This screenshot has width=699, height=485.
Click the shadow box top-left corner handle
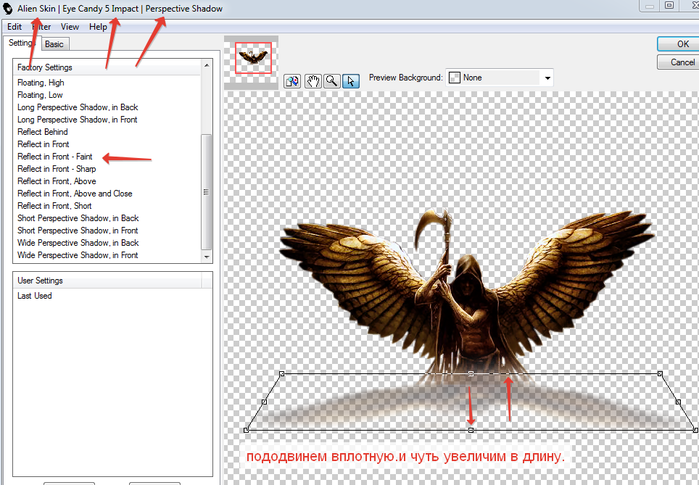click(281, 374)
